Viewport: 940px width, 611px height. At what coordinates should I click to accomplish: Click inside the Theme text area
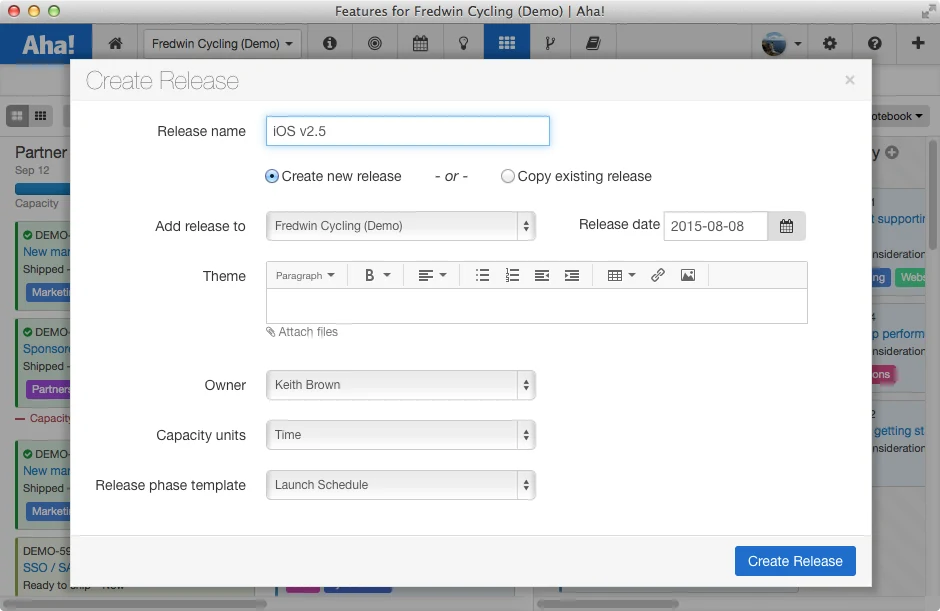point(537,306)
